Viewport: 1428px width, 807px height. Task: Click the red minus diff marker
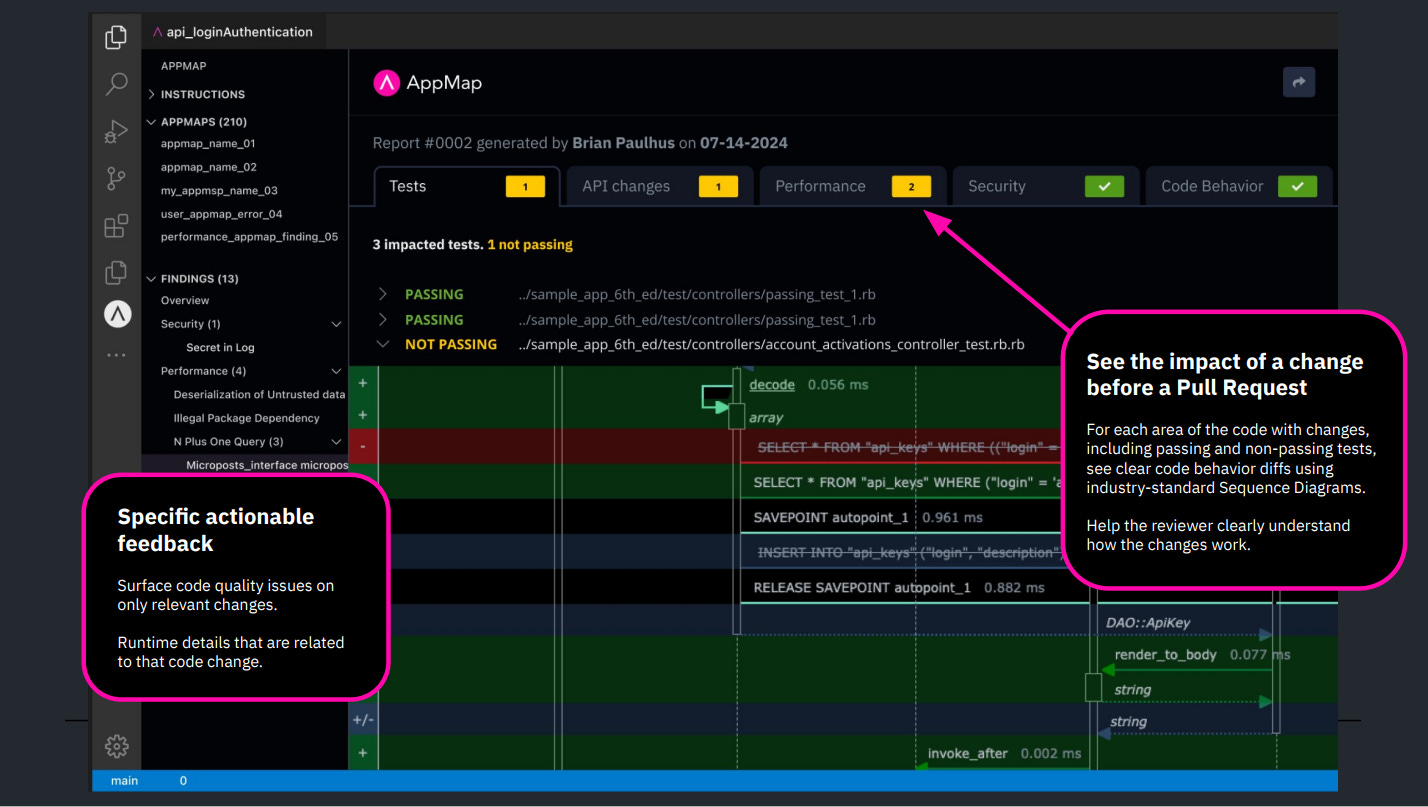362,447
